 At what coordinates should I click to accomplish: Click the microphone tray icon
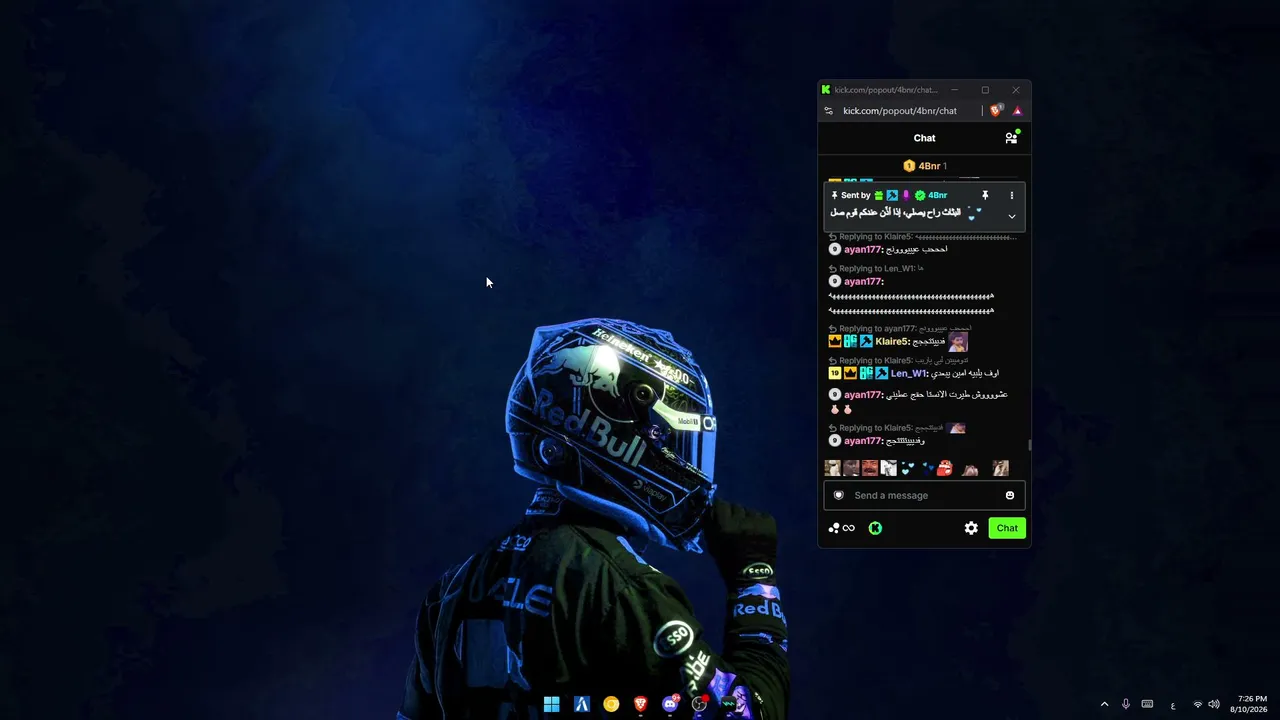(1126, 704)
